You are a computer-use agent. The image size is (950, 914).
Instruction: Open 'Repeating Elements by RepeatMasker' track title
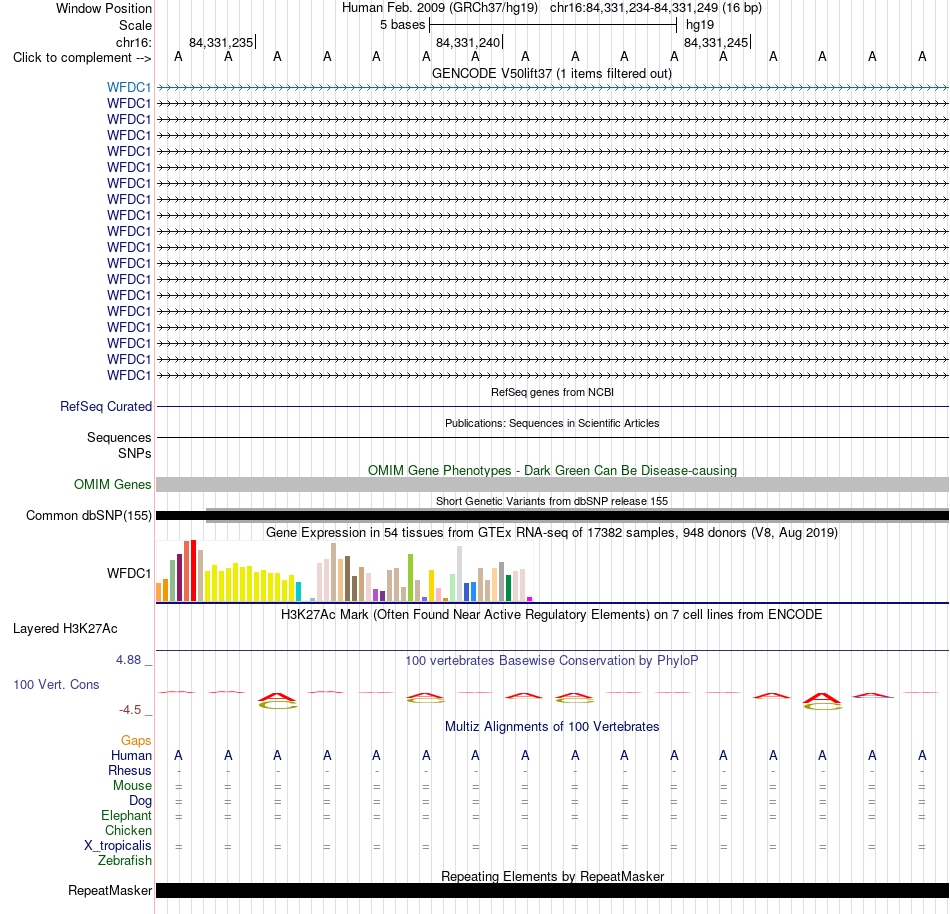point(552,876)
